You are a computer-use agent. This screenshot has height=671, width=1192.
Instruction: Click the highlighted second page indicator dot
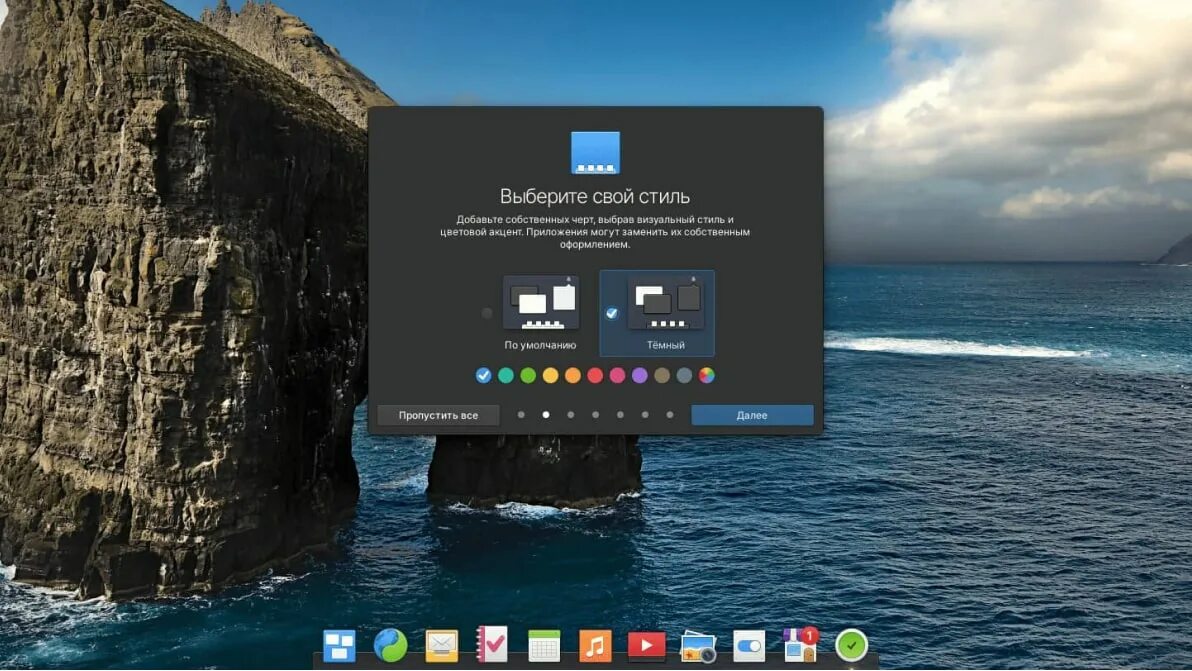pyautogui.click(x=546, y=415)
